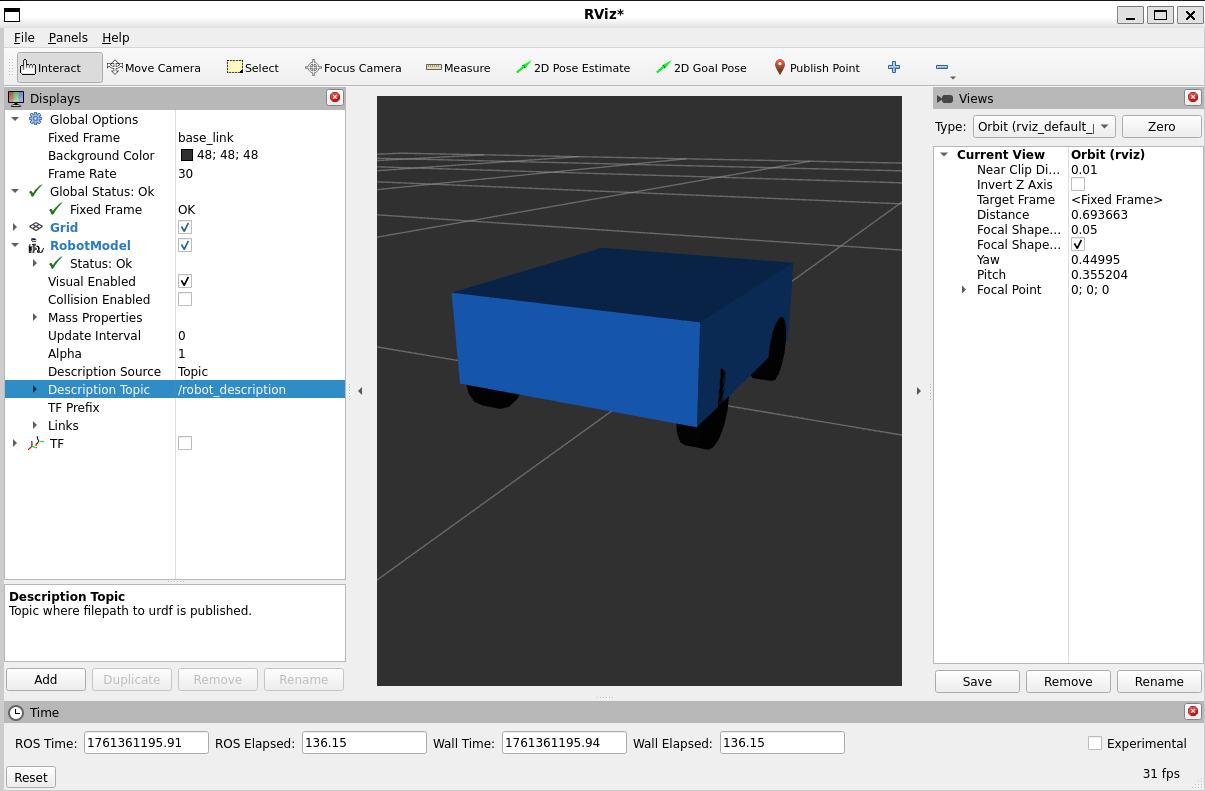The width and height of the screenshot is (1205, 791).
Task: Select the 2D Pose Estimate tool
Action: (573, 68)
